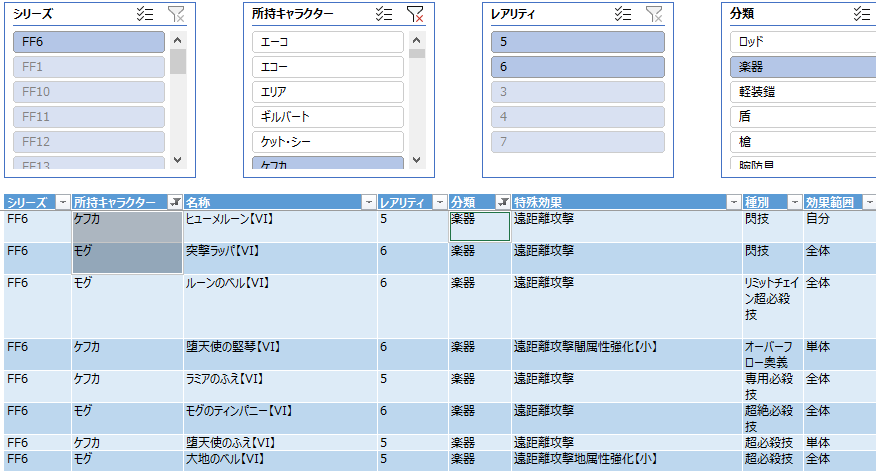
Task: Open 種別 column filter dropdown
Action: click(794, 202)
